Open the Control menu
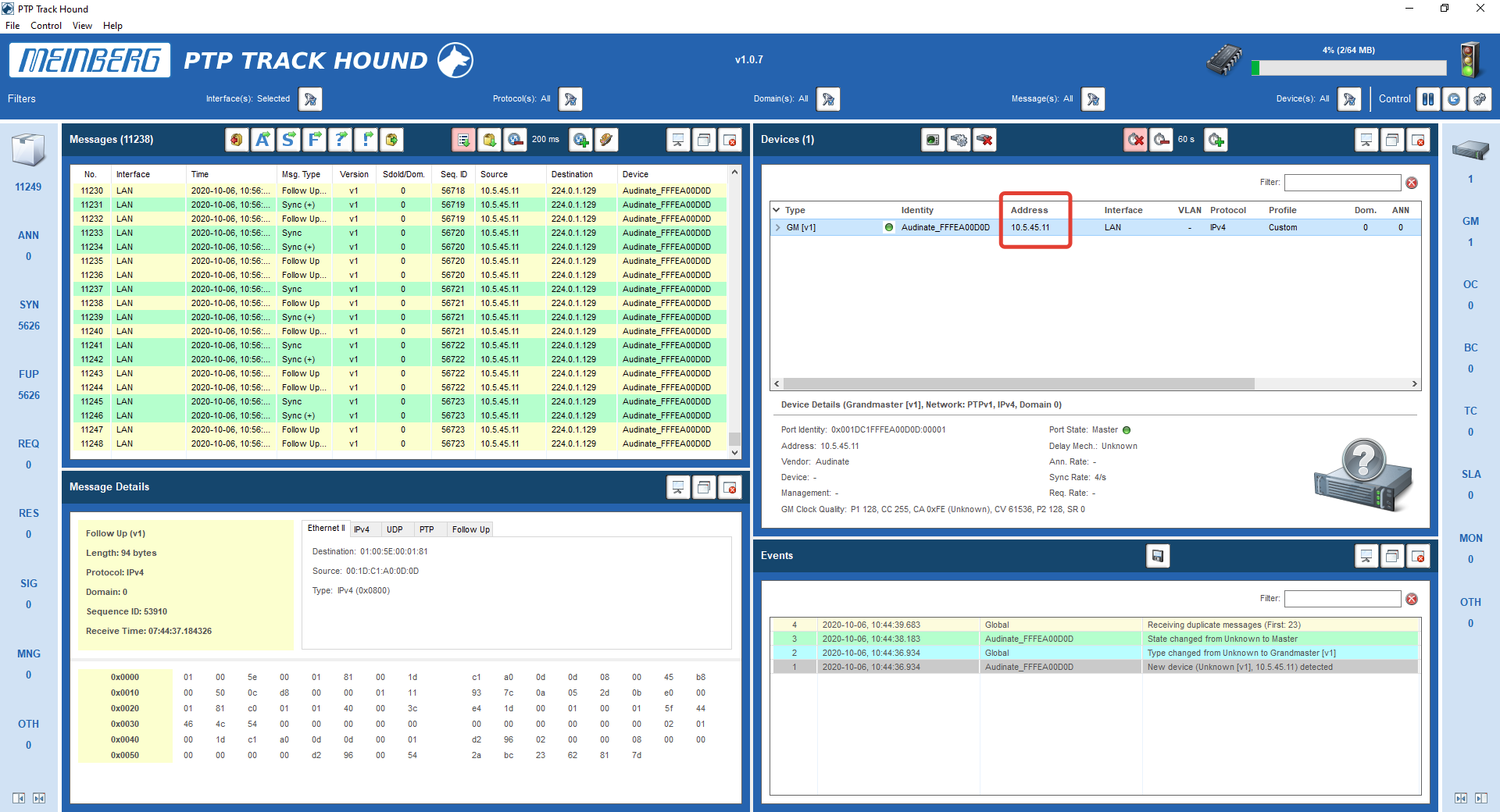Viewport: 1500px width, 812px height. coord(46,26)
